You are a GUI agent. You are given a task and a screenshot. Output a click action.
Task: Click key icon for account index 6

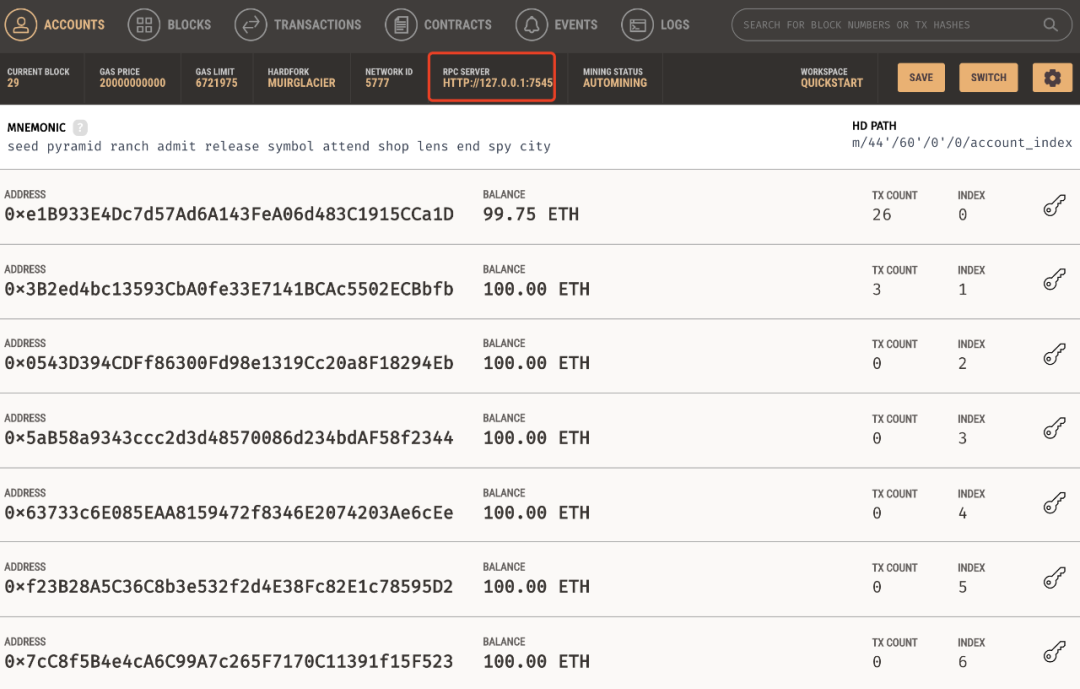1054,653
